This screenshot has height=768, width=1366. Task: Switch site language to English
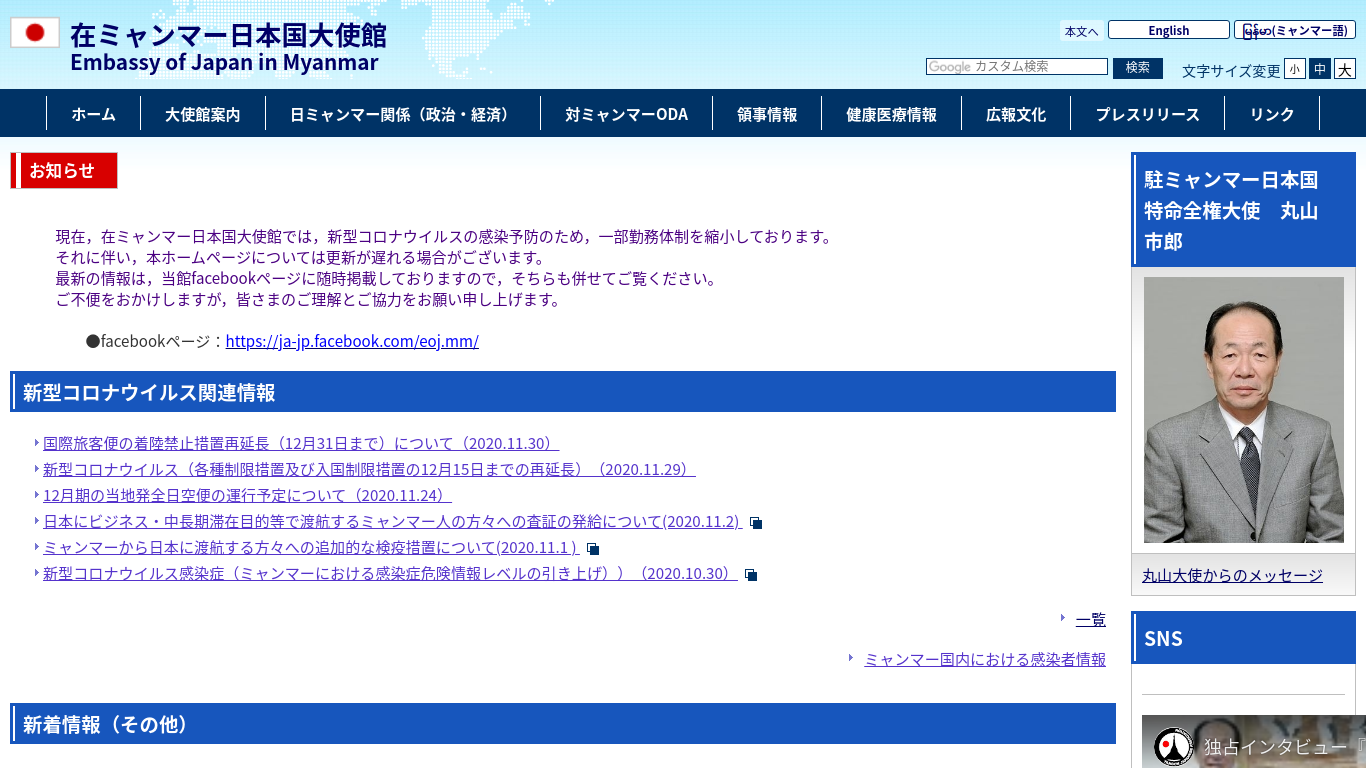pyautogui.click(x=1169, y=30)
